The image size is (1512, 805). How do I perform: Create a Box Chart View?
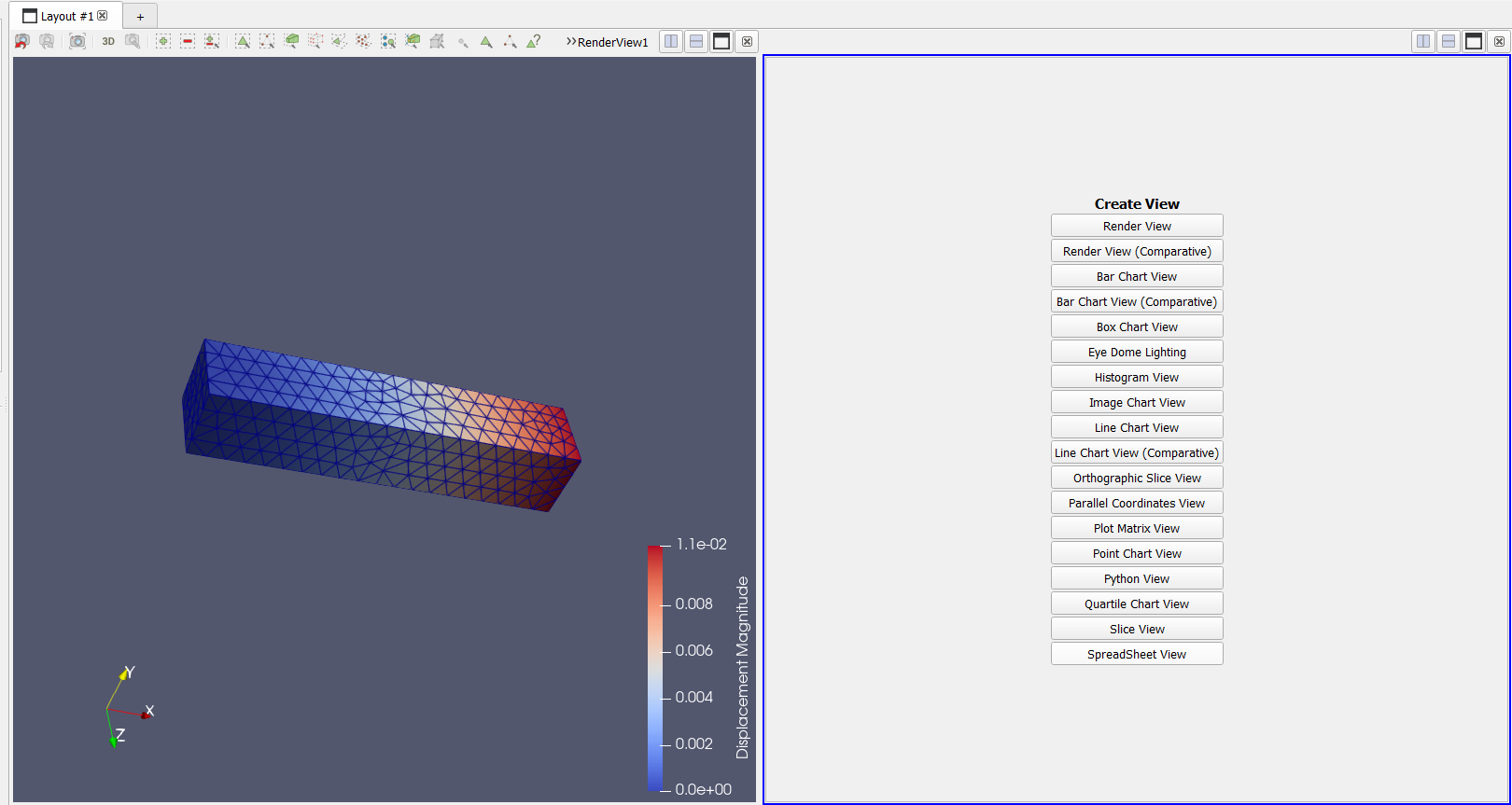[x=1137, y=326]
